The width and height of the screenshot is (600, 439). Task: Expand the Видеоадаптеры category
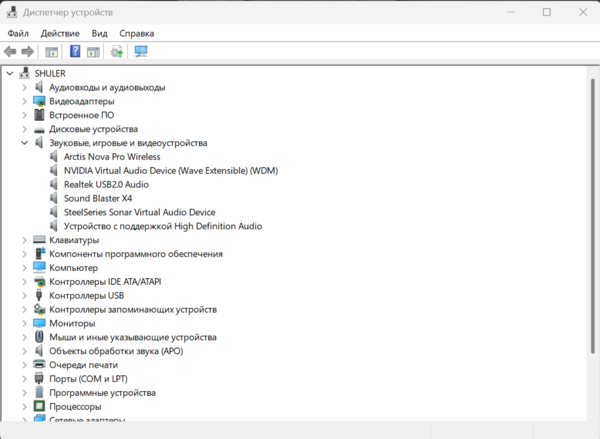click(x=24, y=101)
